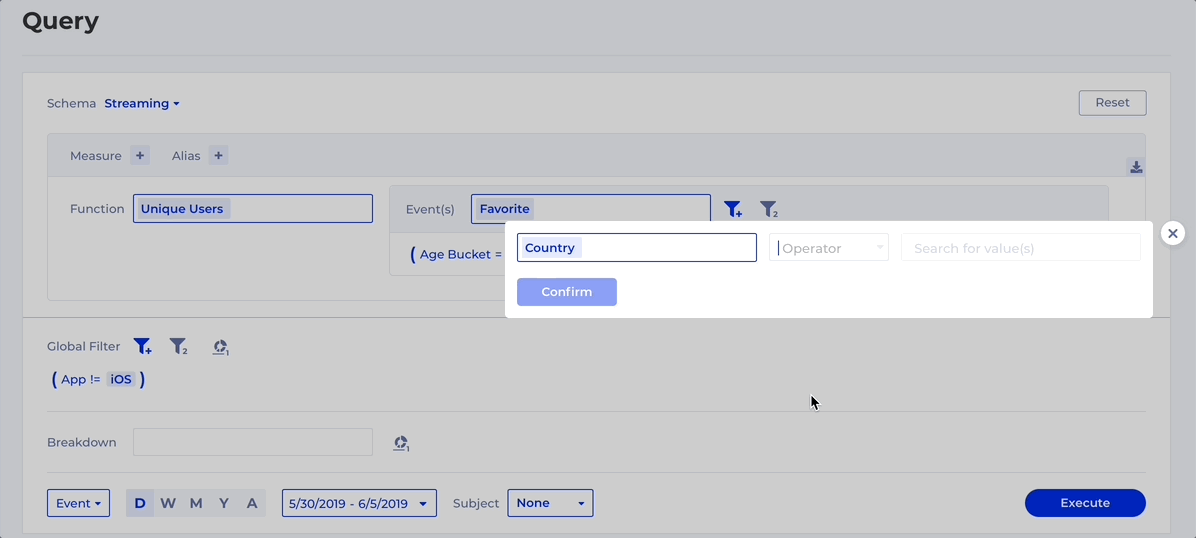Viewport: 1196px width, 538px height.
Task: Select monthly granularity M
Action: (196, 503)
